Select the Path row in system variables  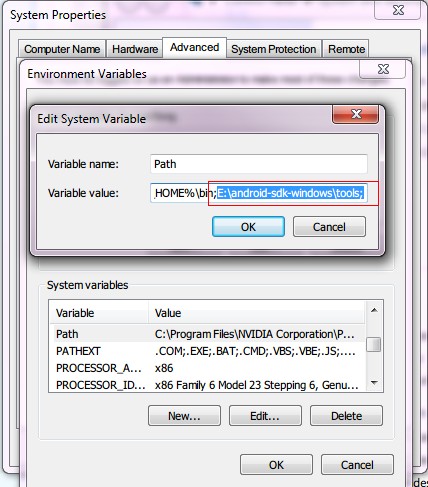(207, 334)
